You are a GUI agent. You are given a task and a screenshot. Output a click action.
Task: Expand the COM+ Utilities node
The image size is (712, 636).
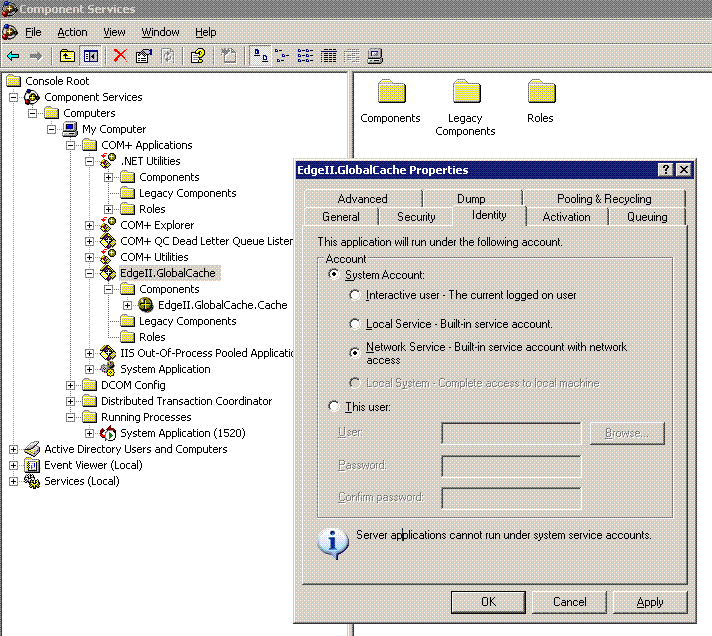(x=89, y=257)
